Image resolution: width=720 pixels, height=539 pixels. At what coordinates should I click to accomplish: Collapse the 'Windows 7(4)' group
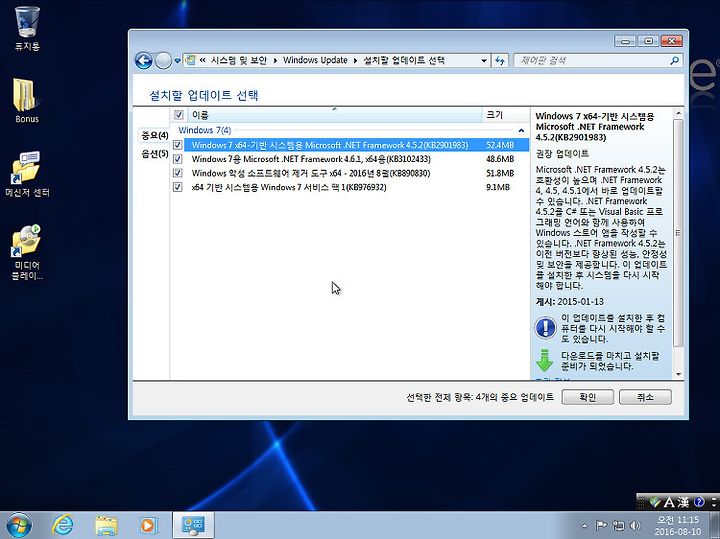[x=521, y=131]
